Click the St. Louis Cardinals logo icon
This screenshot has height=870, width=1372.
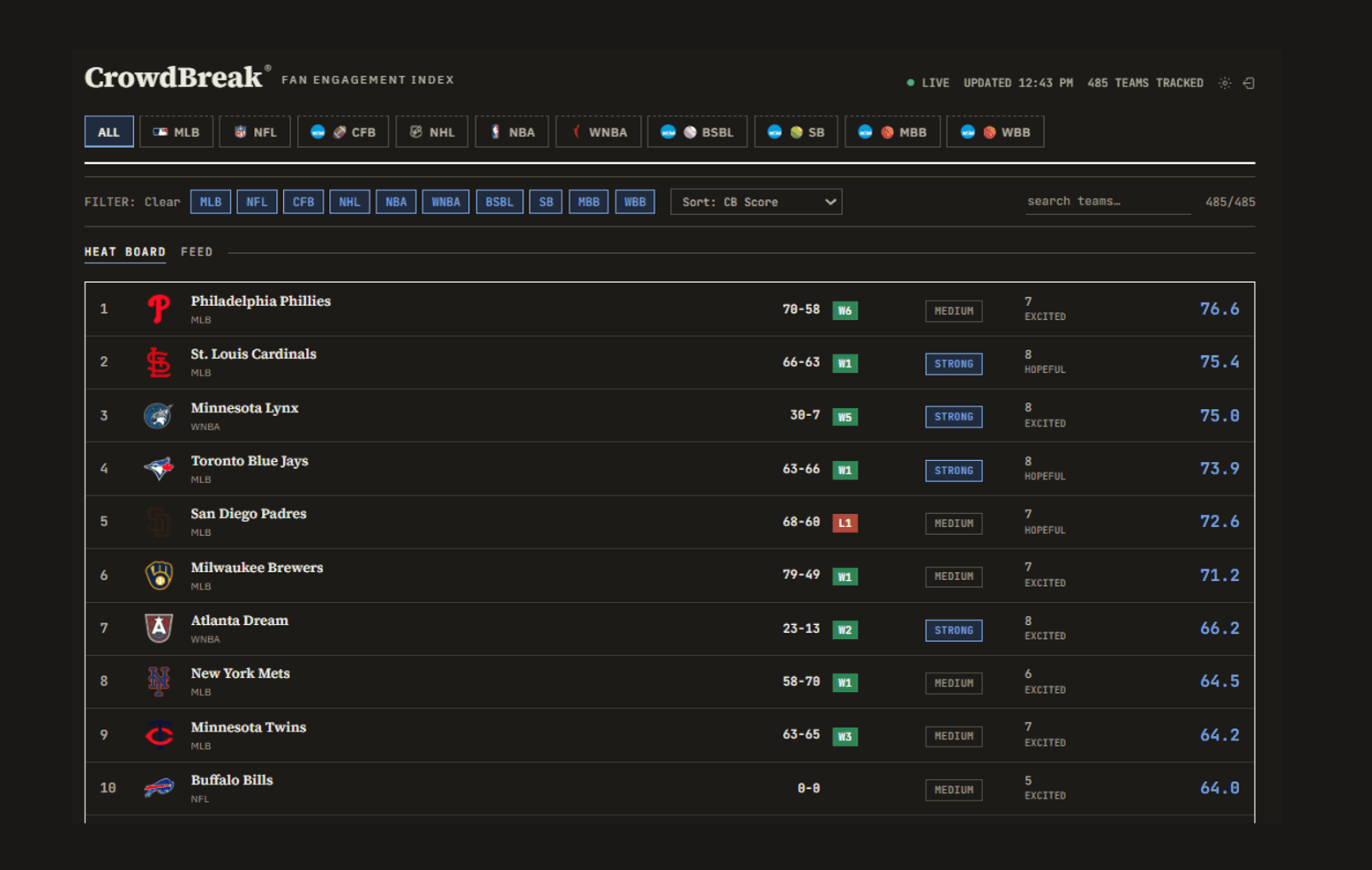click(x=159, y=362)
